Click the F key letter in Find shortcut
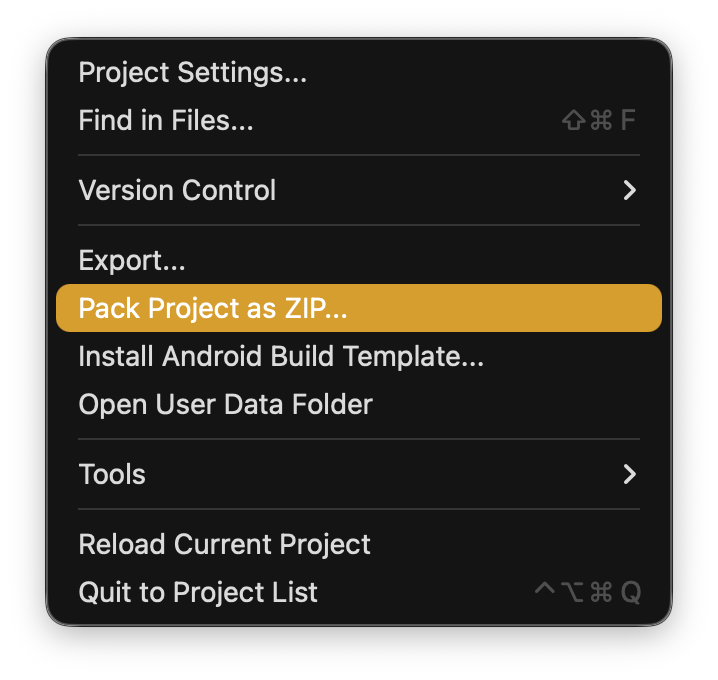 (628, 122)
